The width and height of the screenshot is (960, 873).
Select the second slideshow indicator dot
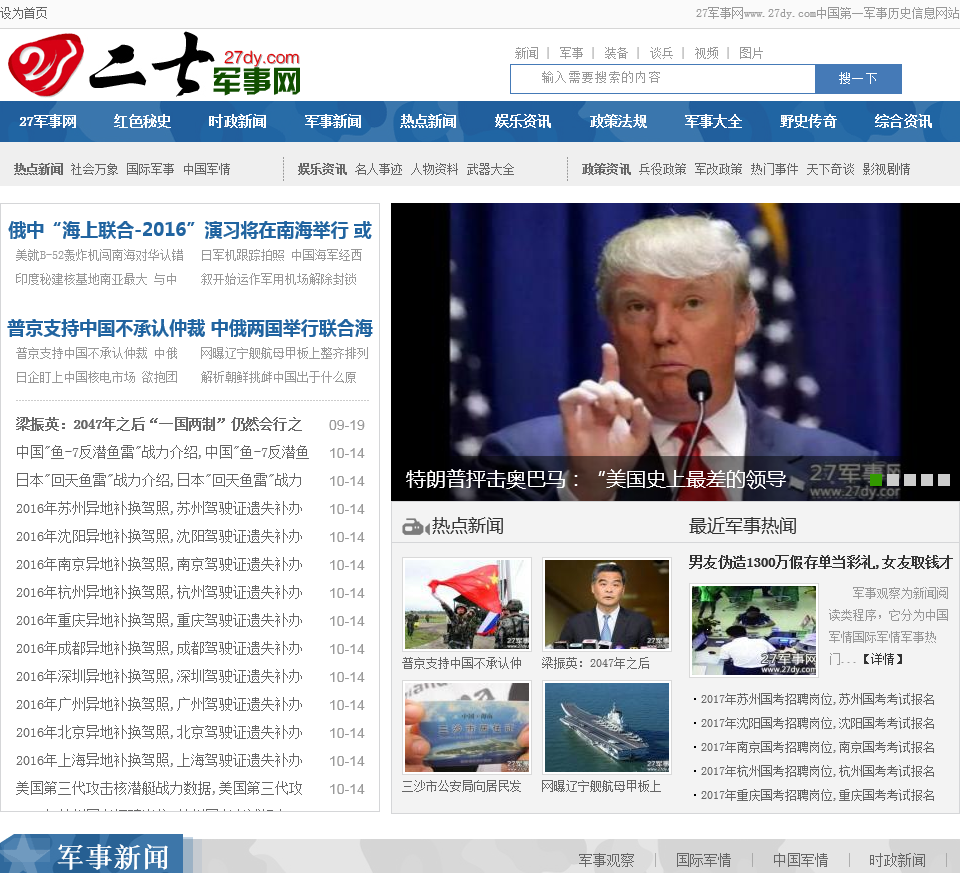click(893, 480)
